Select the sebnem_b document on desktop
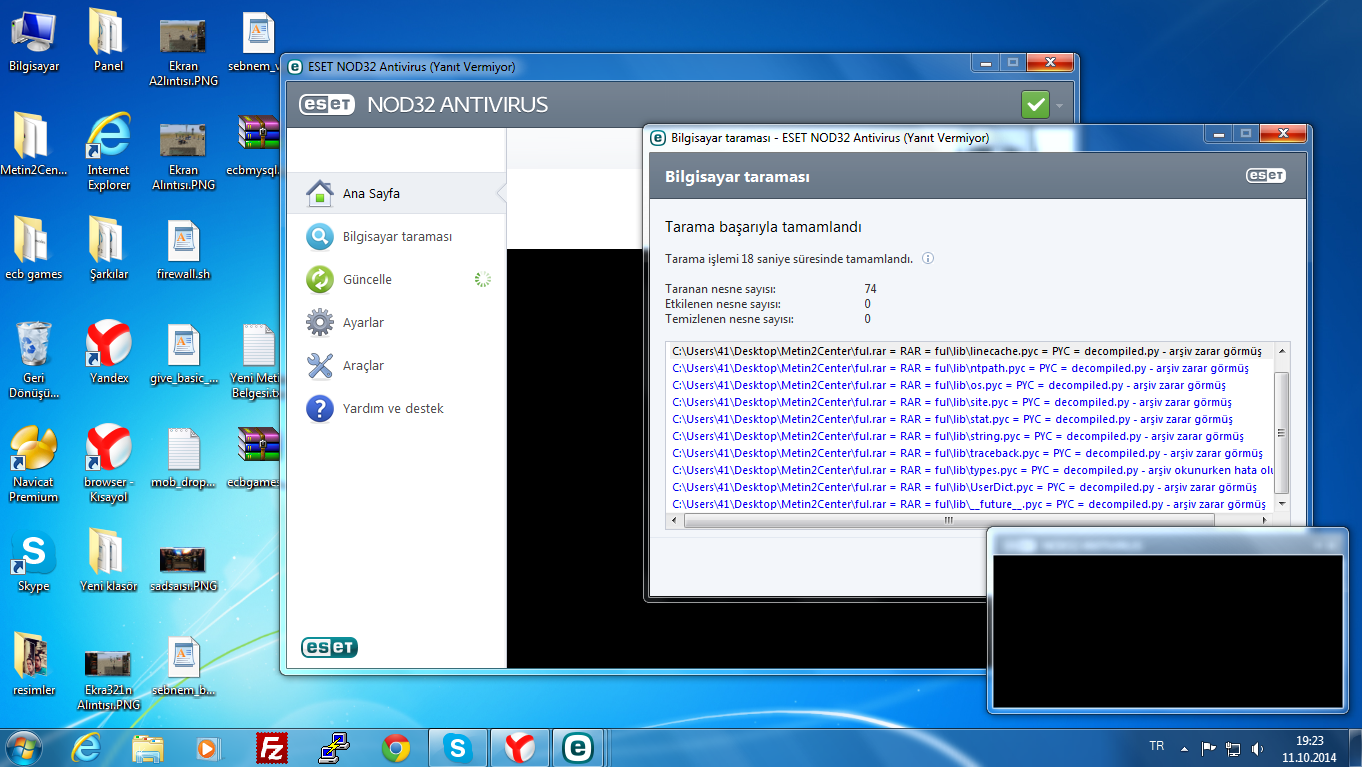This screenshot has width=1362, height=767. click(183, 666)
